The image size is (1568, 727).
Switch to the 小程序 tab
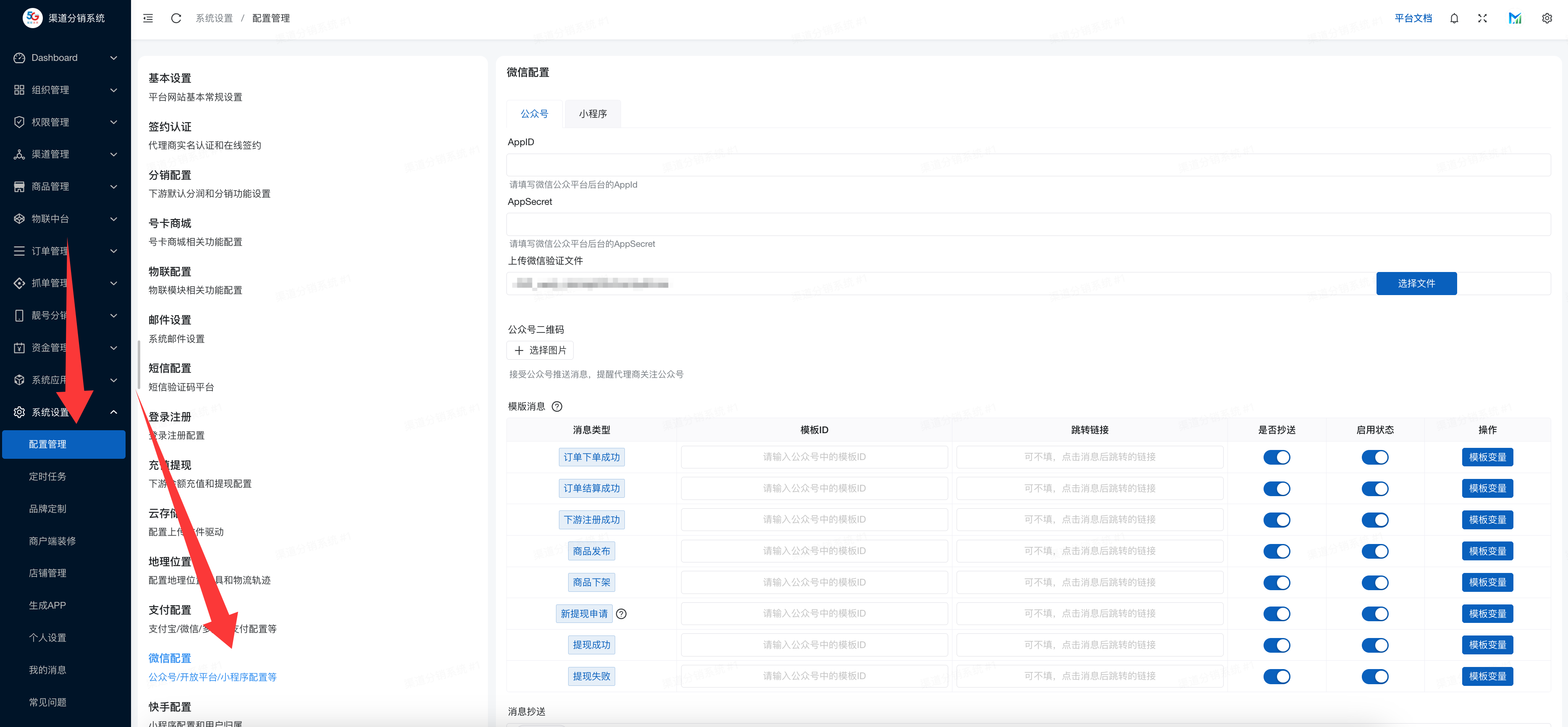point(592,114)
